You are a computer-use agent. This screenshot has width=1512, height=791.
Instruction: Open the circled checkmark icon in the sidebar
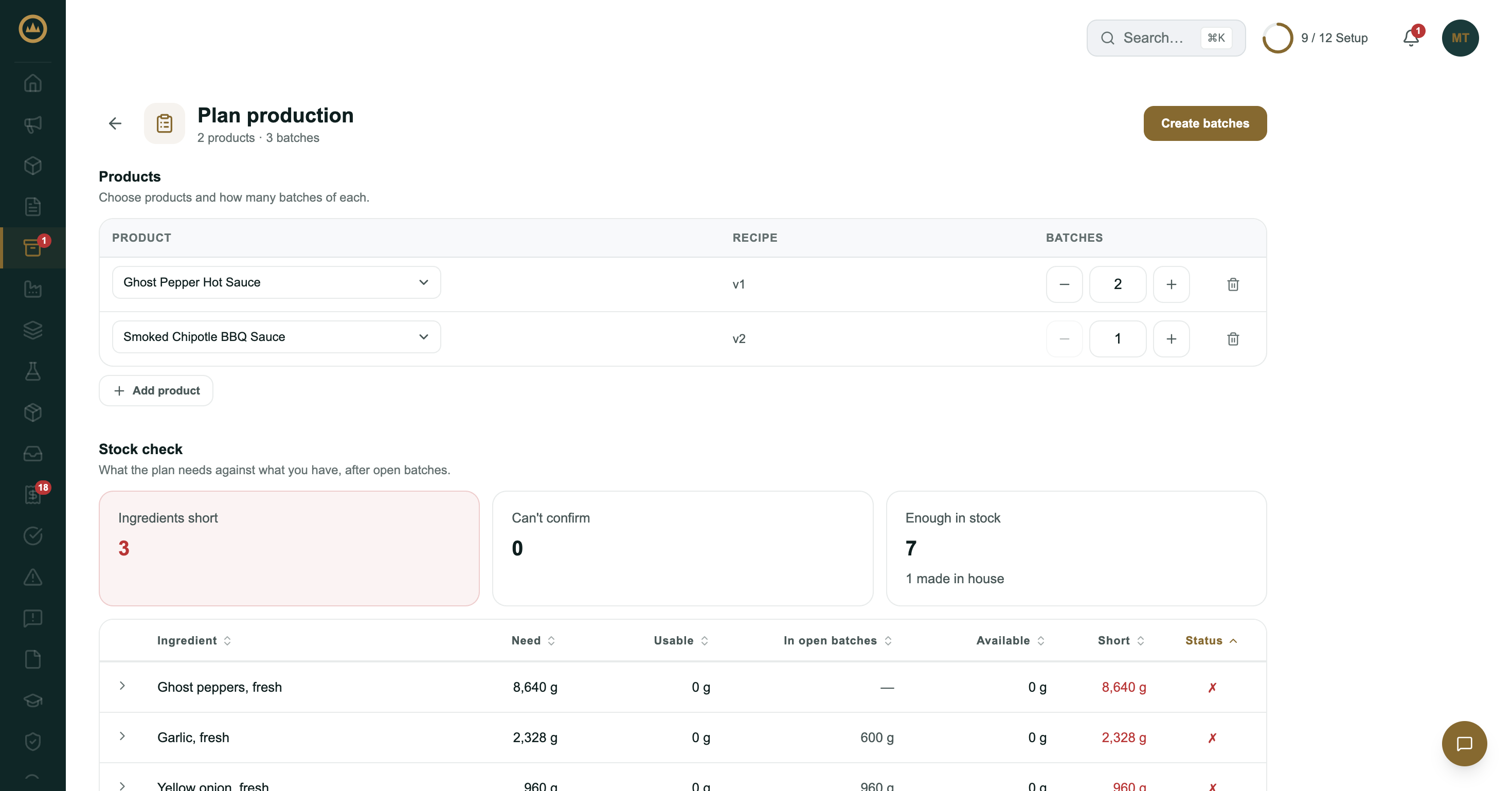point(33,535)
